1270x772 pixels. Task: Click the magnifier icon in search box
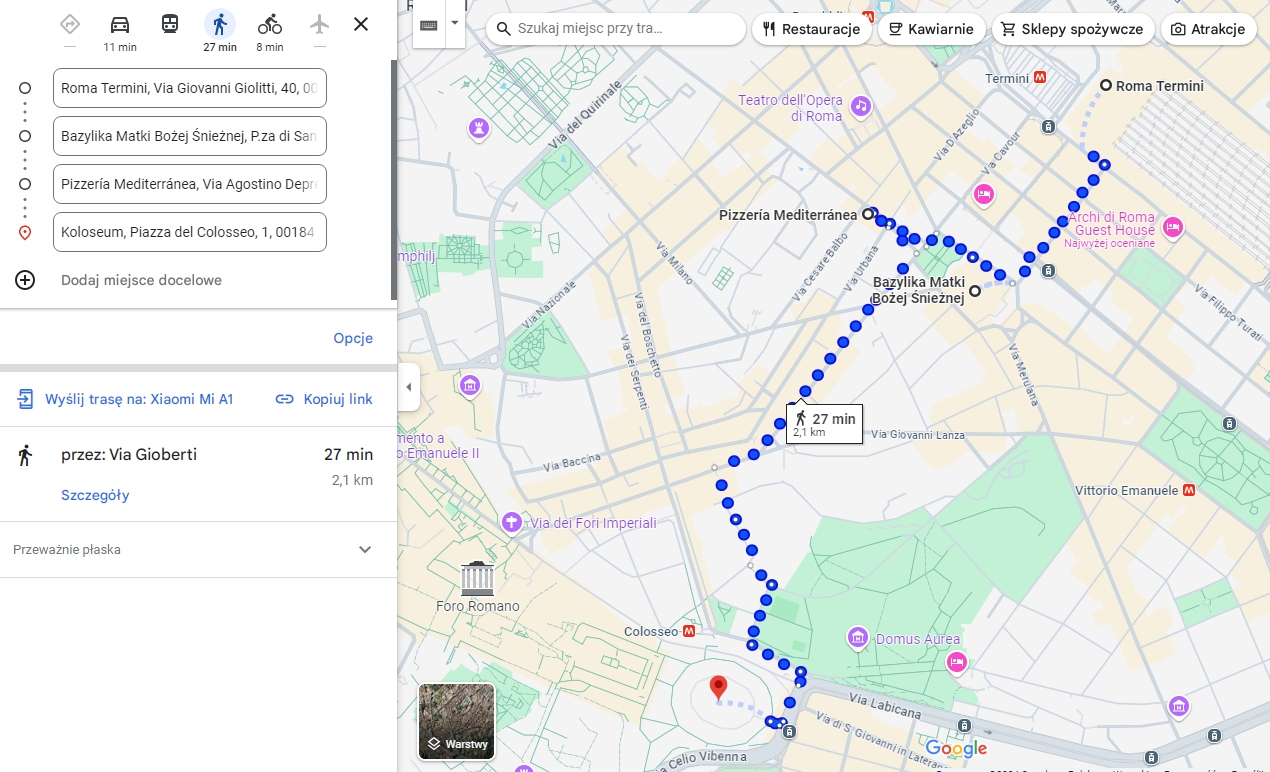tap(504, 29)
